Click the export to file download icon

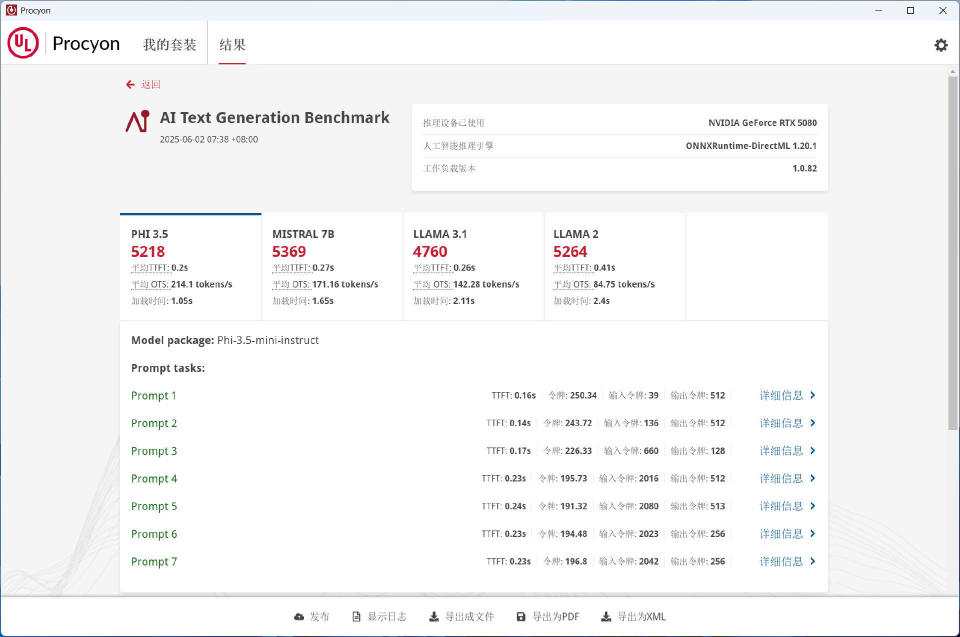point(433,617)
